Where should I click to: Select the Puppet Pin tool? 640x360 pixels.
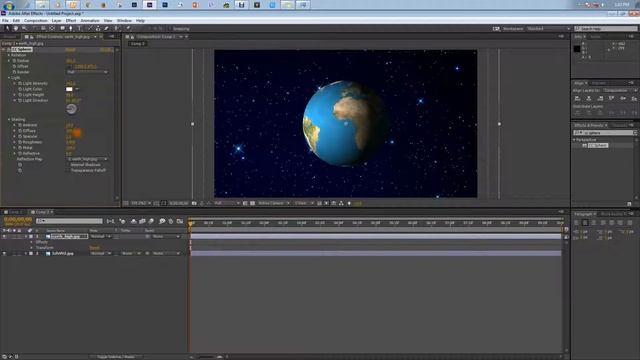pos(128,28)
